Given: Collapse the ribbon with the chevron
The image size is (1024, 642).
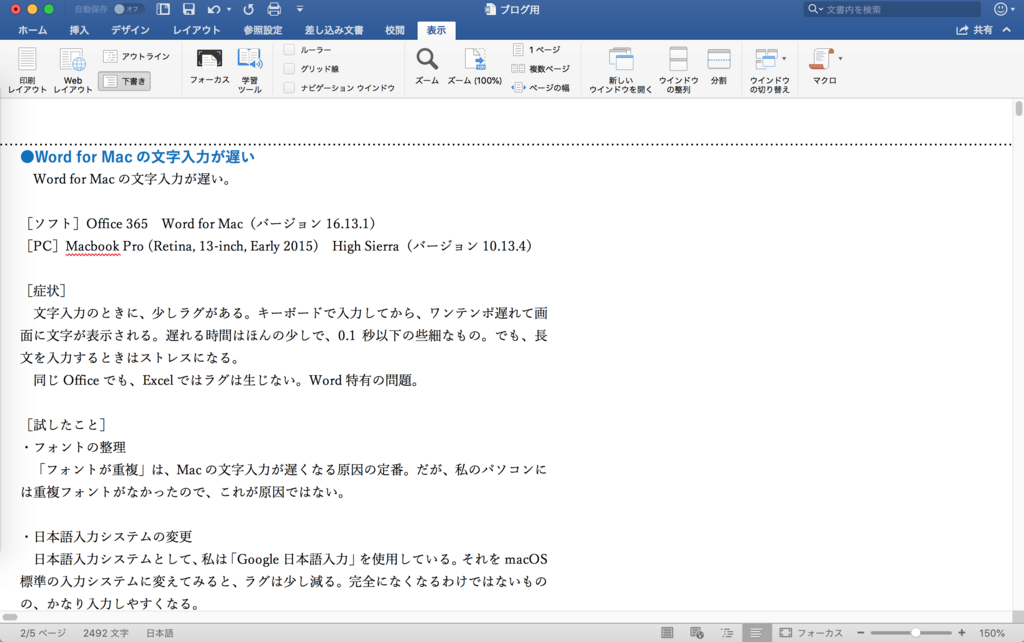Looking at the screenshot, I should coord(1006,30).
